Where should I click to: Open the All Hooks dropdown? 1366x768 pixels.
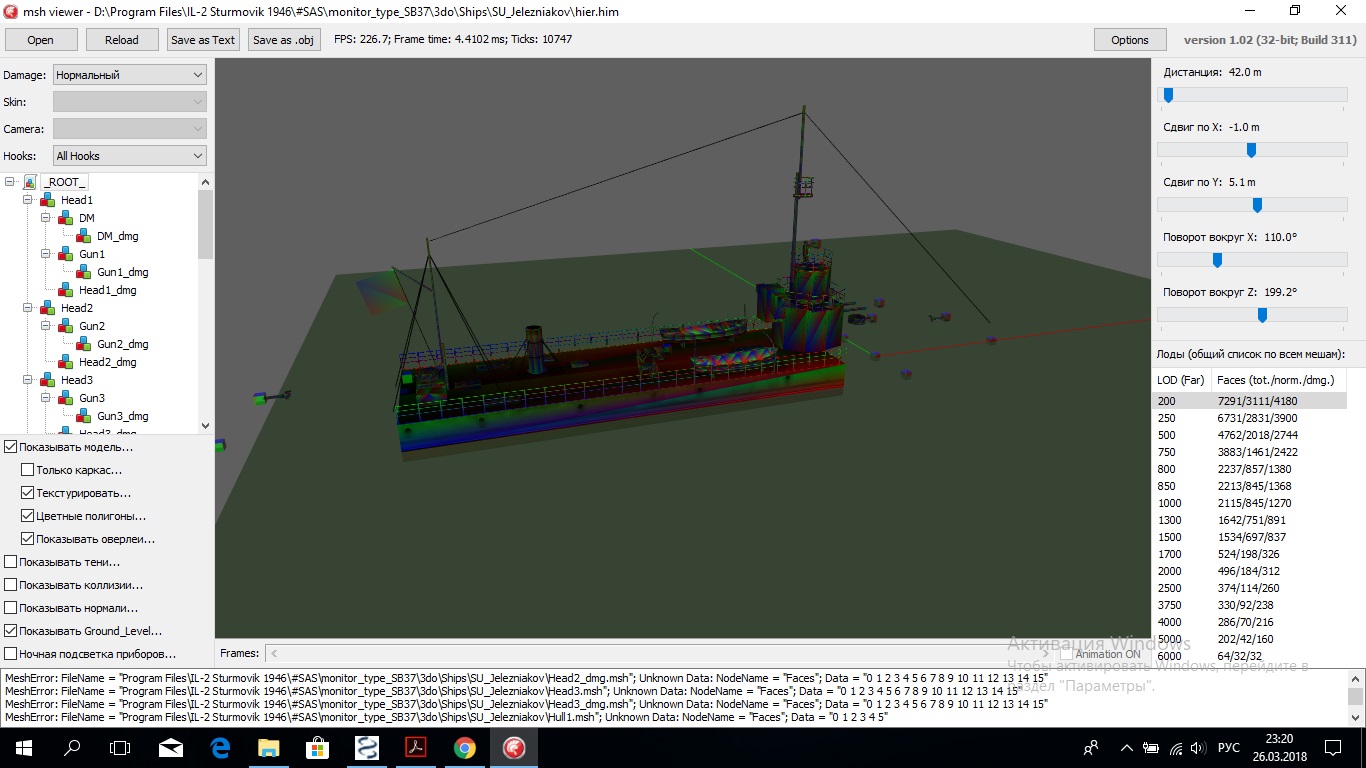pyautogui.click(x=129, y=156)
